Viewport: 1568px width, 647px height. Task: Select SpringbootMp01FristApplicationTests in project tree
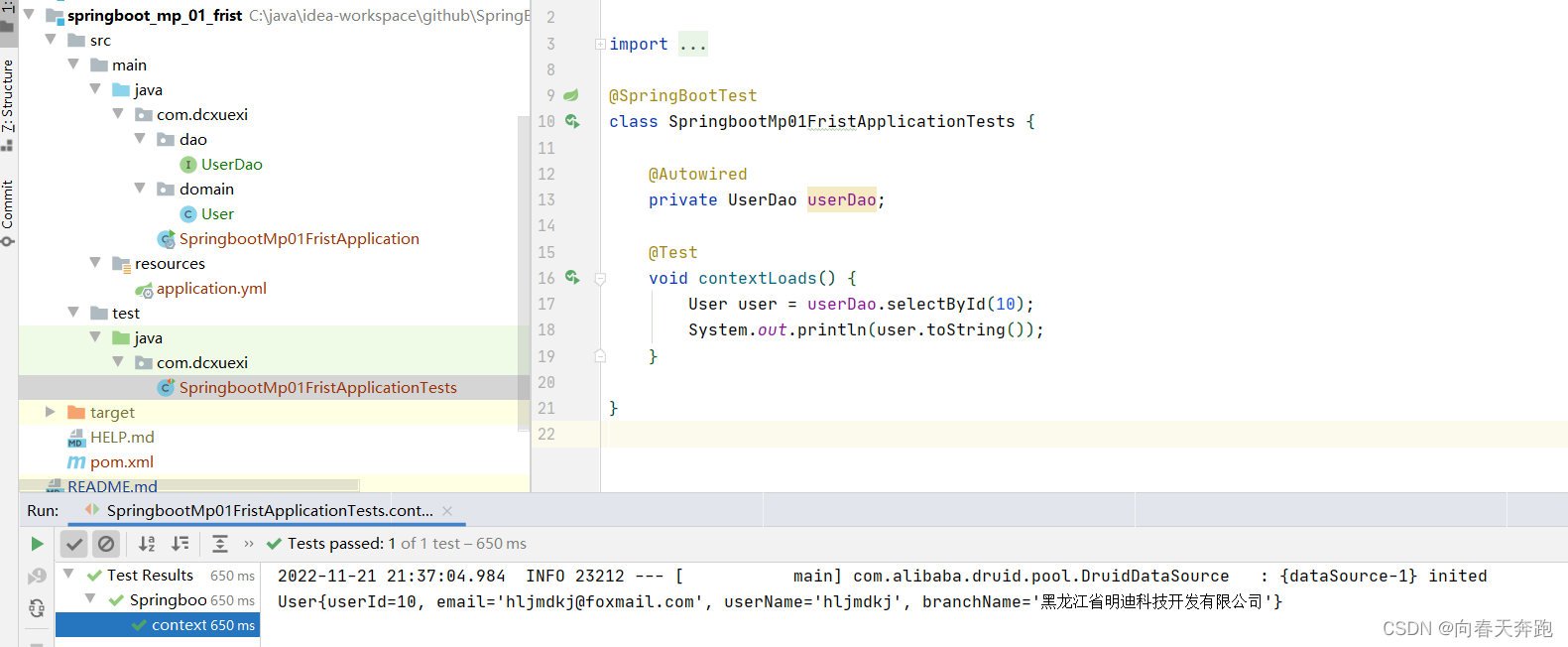pyautogui.click(x=318, y=388)
